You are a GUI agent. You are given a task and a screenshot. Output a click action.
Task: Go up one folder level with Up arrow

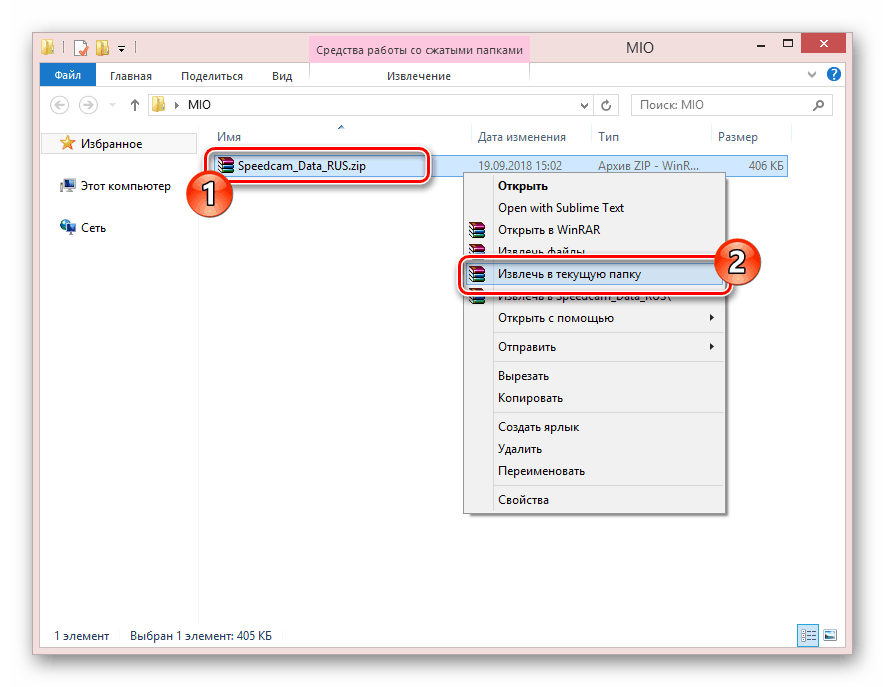click(135, 105)
